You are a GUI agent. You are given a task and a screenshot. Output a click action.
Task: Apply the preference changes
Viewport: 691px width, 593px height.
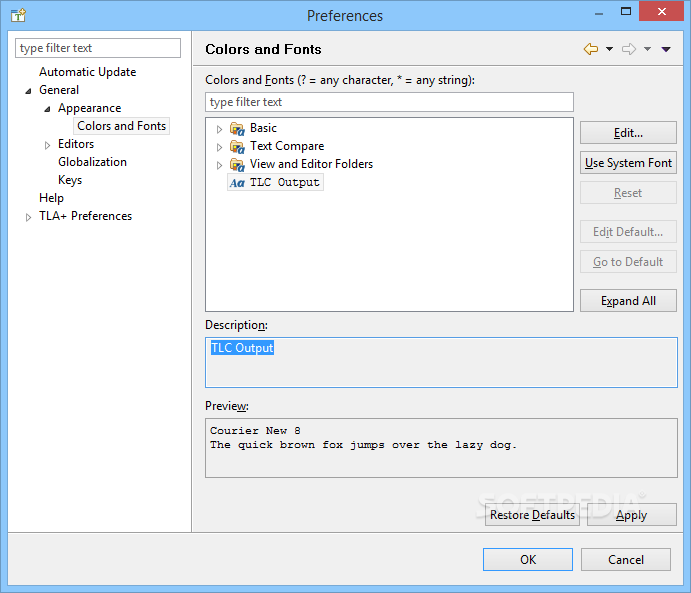(x=632, y=515)
